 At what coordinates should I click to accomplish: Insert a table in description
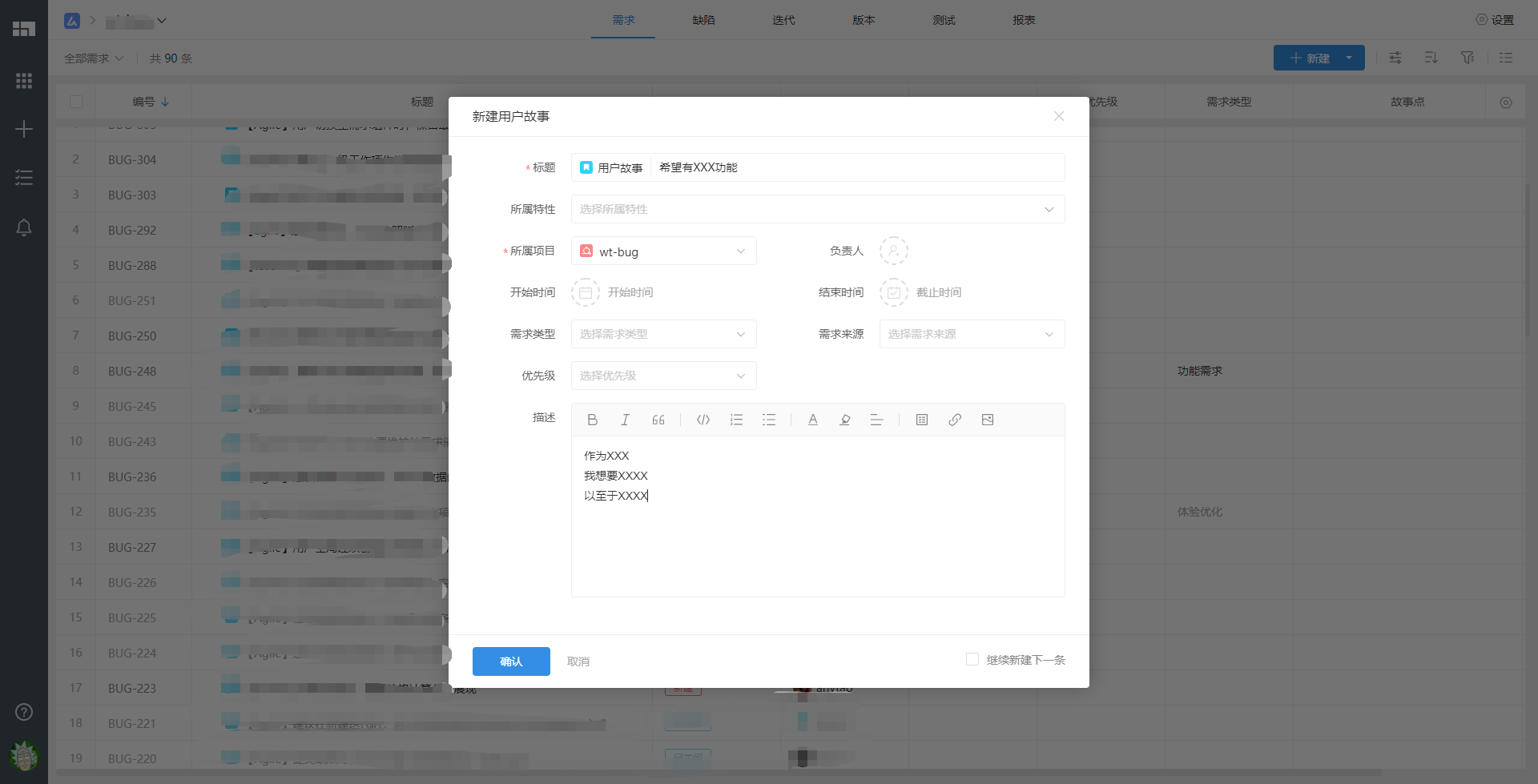click(922, 420)
